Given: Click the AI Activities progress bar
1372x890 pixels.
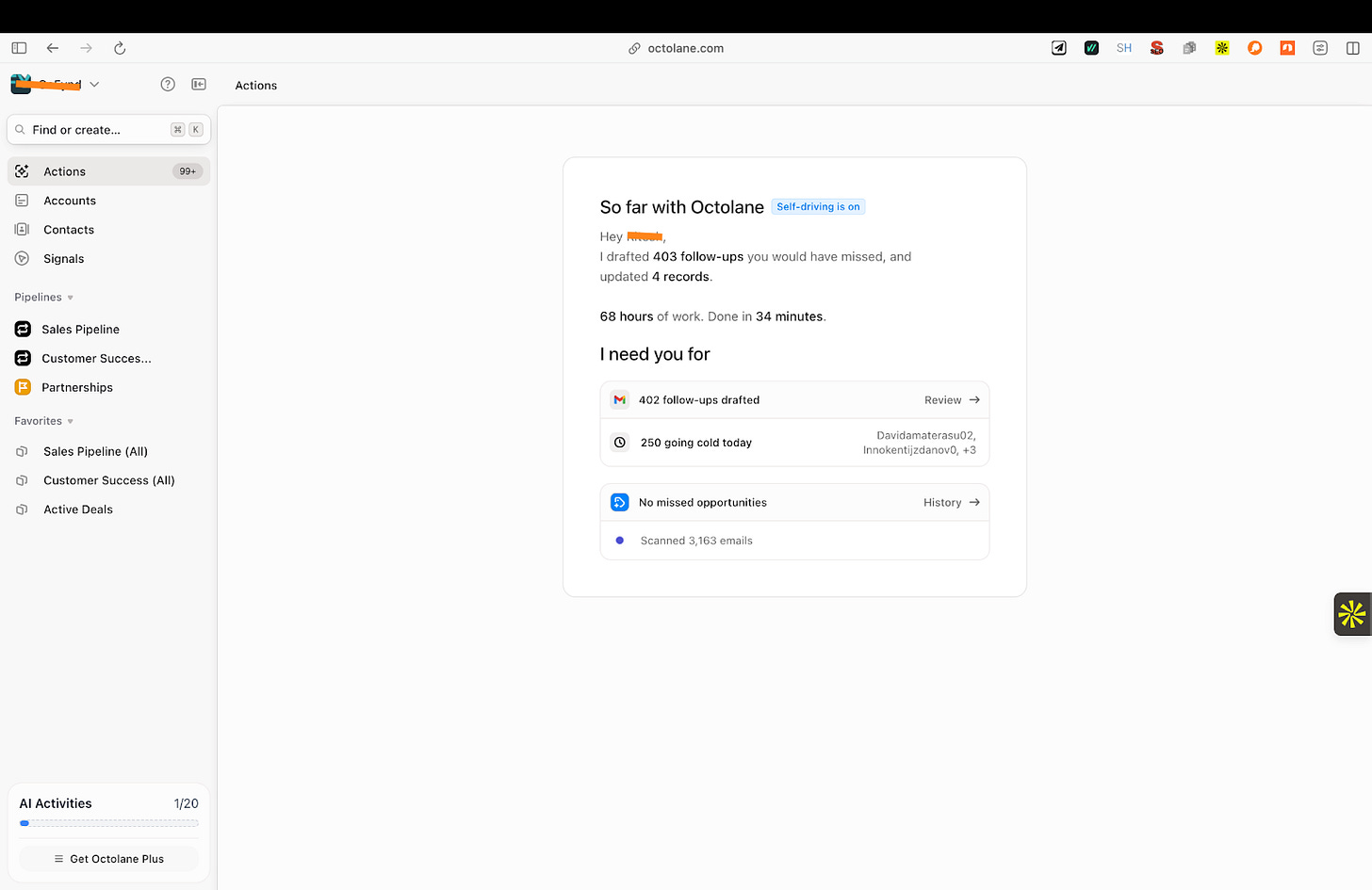Looking at the screenshot, I should point(109,823).
